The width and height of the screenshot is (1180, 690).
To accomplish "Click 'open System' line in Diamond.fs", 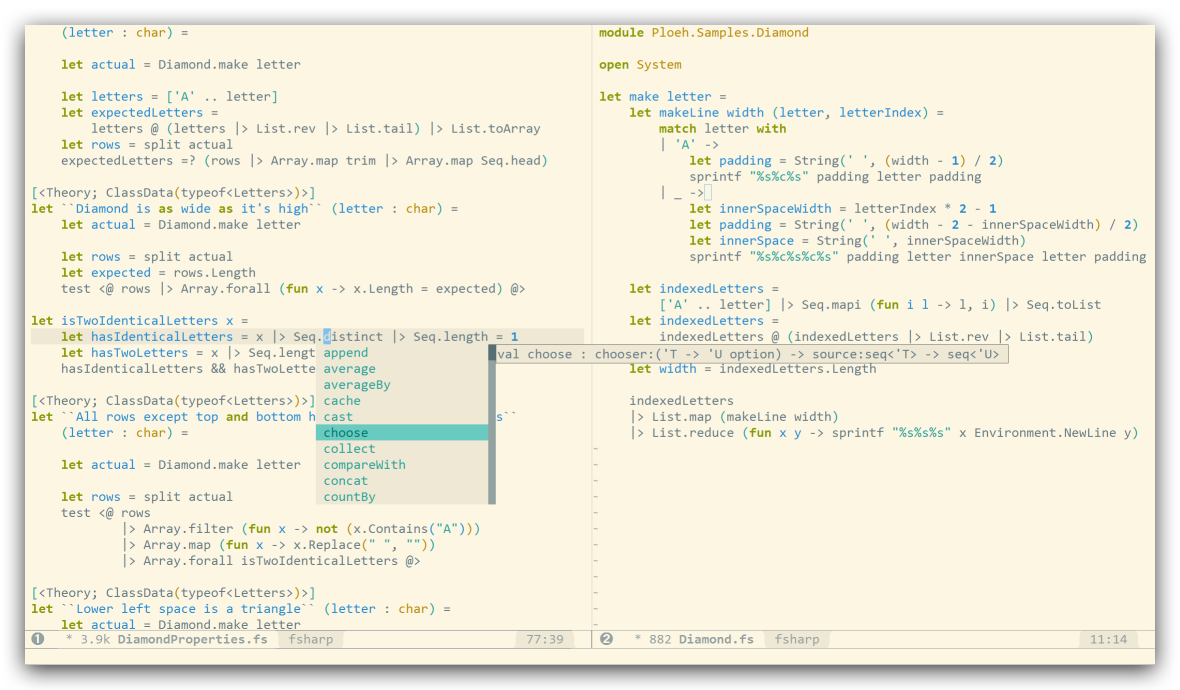I will click(640, 65).
